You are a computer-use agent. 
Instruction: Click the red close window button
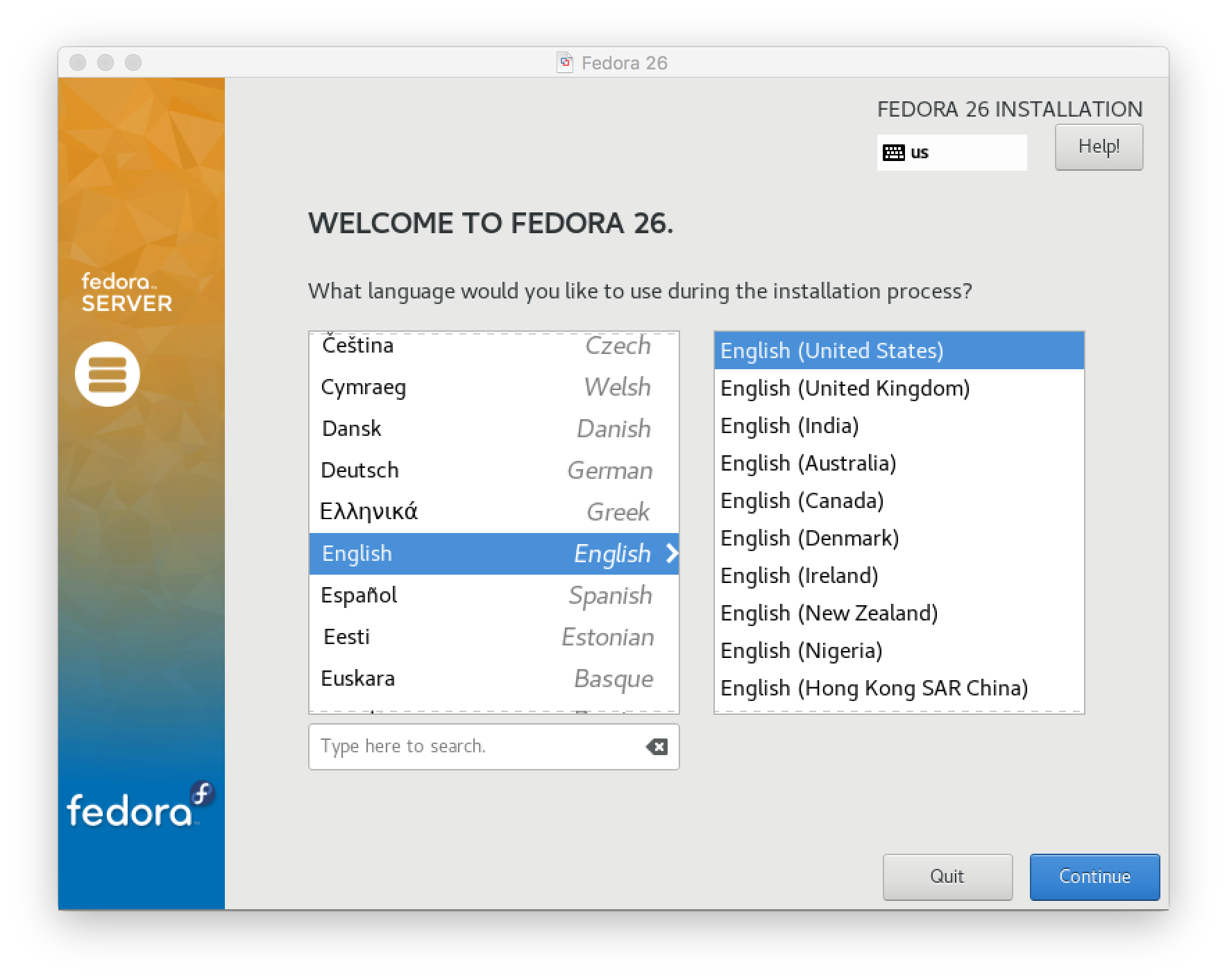[78, 62]
